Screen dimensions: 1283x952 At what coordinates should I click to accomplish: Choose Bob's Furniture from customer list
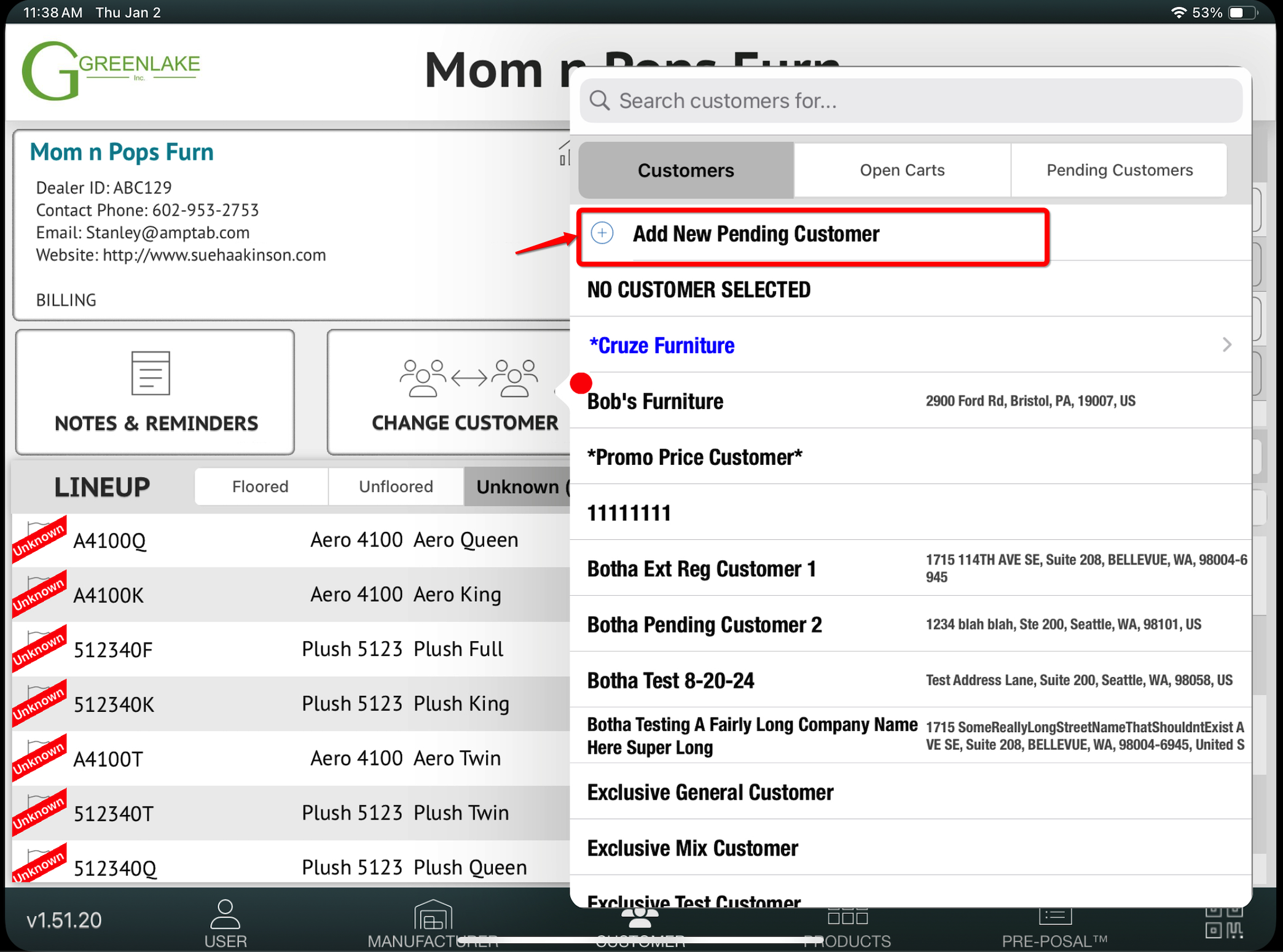click(x=655, y=401)
